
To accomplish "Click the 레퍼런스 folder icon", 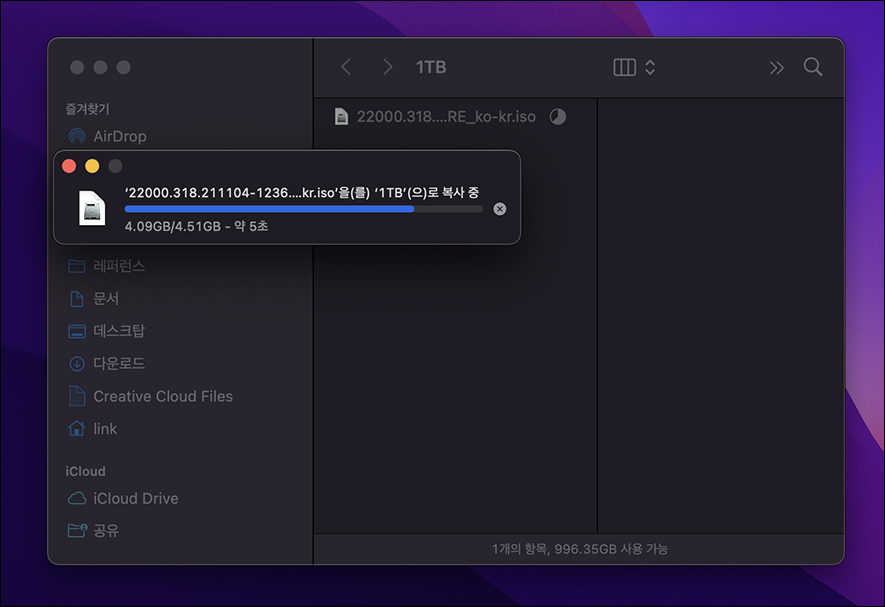I will pyautogui.click(x=77, y=266).
